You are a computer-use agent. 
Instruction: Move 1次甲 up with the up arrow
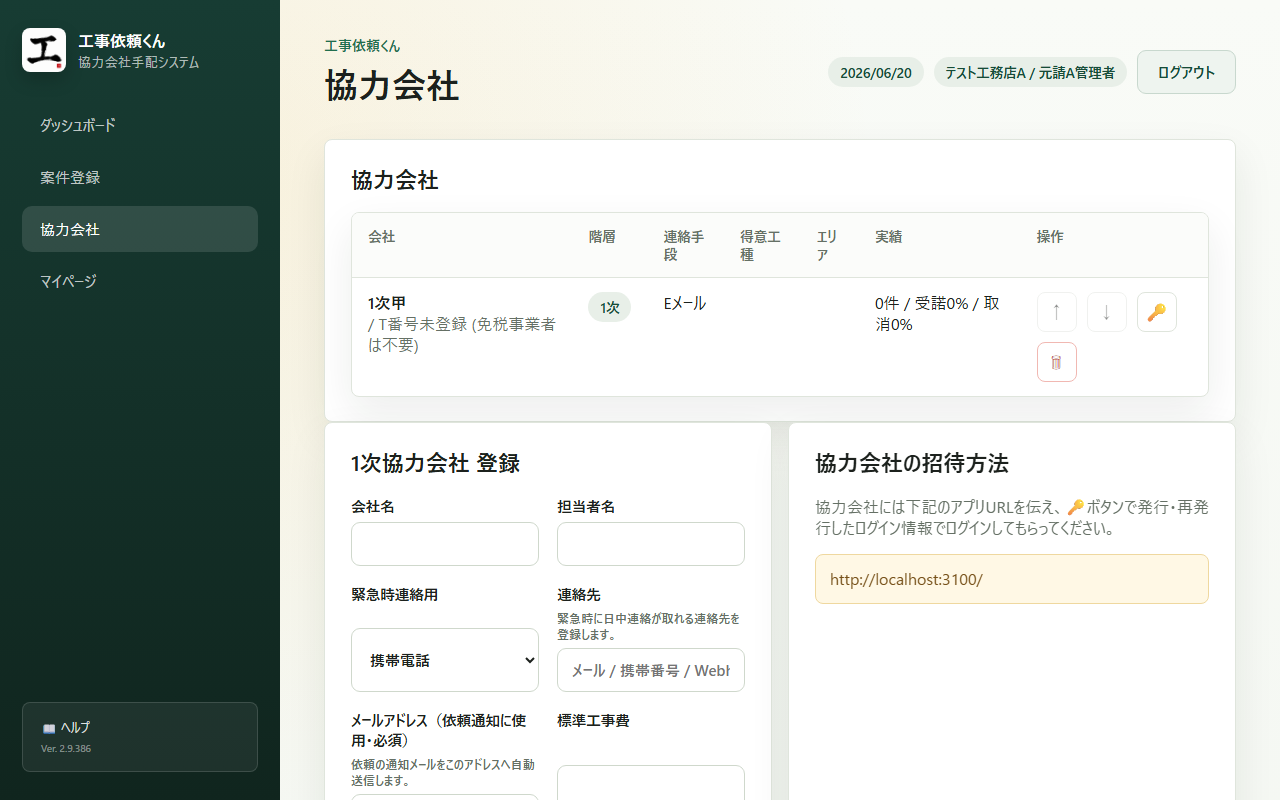coord(1057,312)
